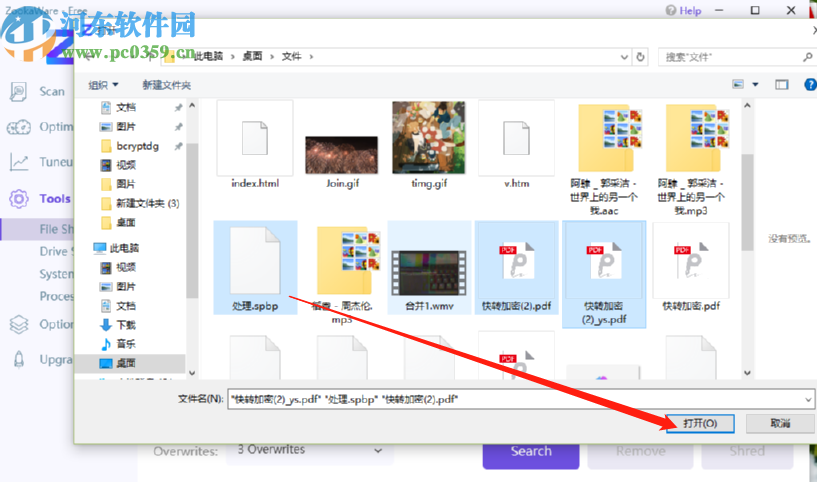The image size is (817, 482).
Task: Select 快转加密(2)_ys.pdf file icon
Action: pyautogui.click(x=604, y=261)
